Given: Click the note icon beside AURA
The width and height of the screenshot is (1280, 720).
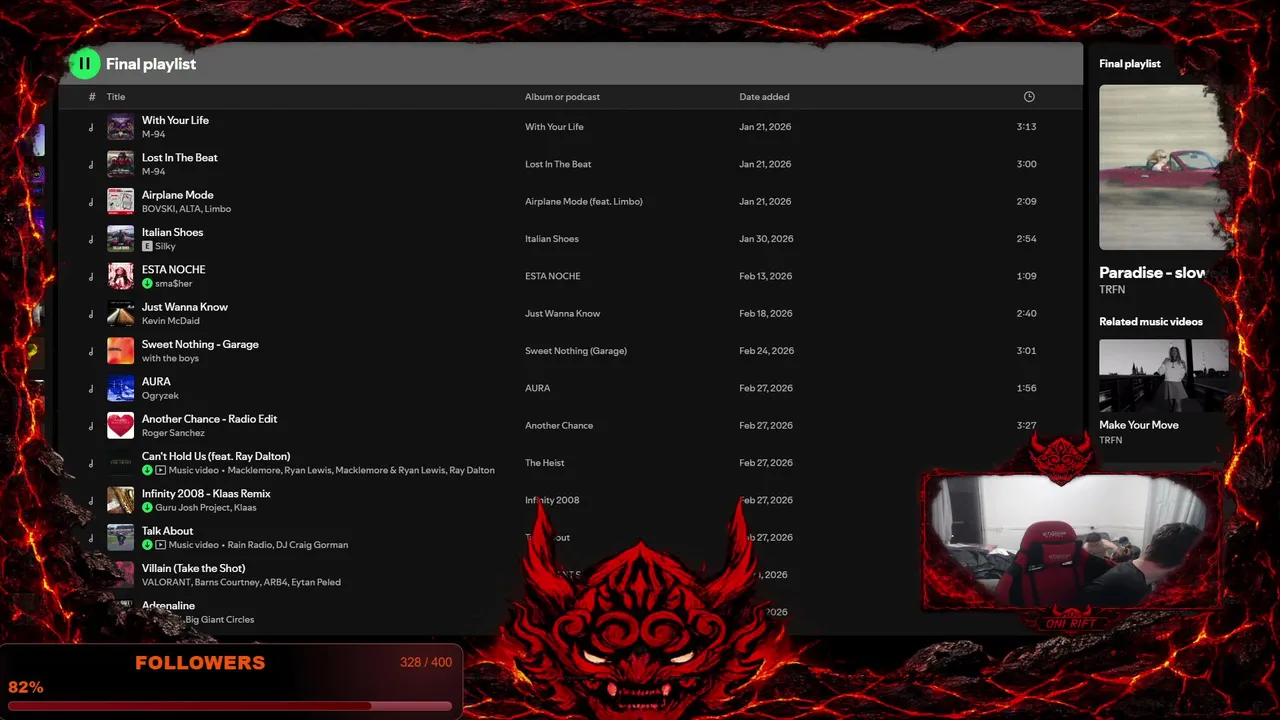Looking at the screenshot, I should (91, 388).
